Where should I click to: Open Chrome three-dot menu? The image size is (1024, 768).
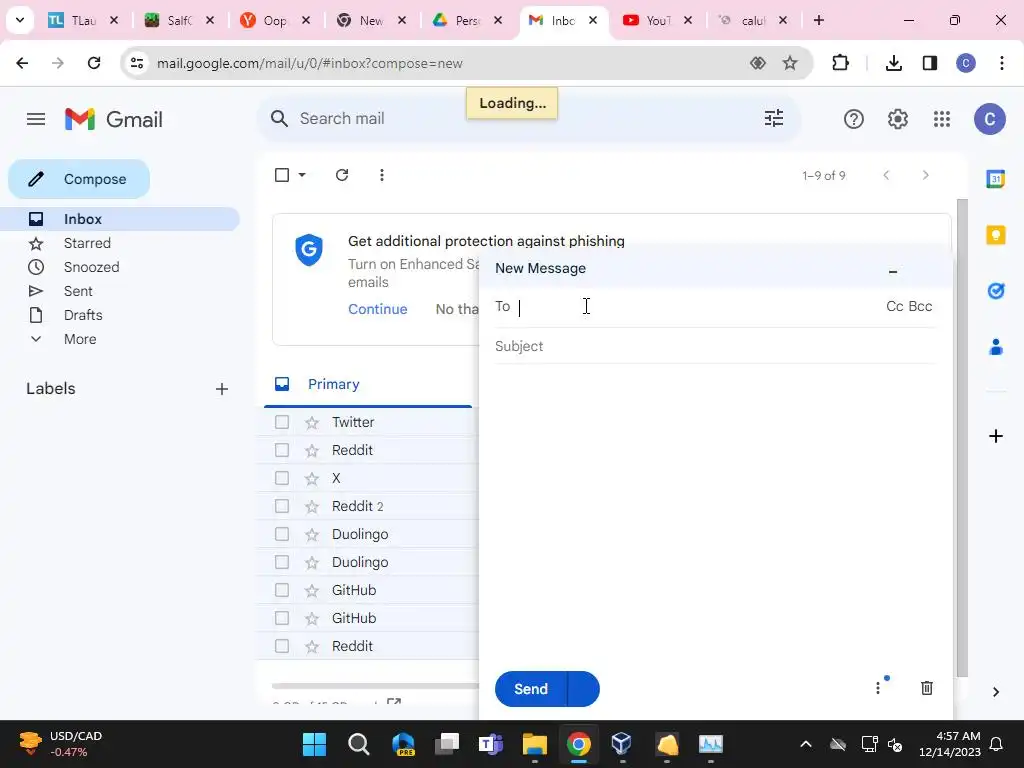pos(1001,63)
